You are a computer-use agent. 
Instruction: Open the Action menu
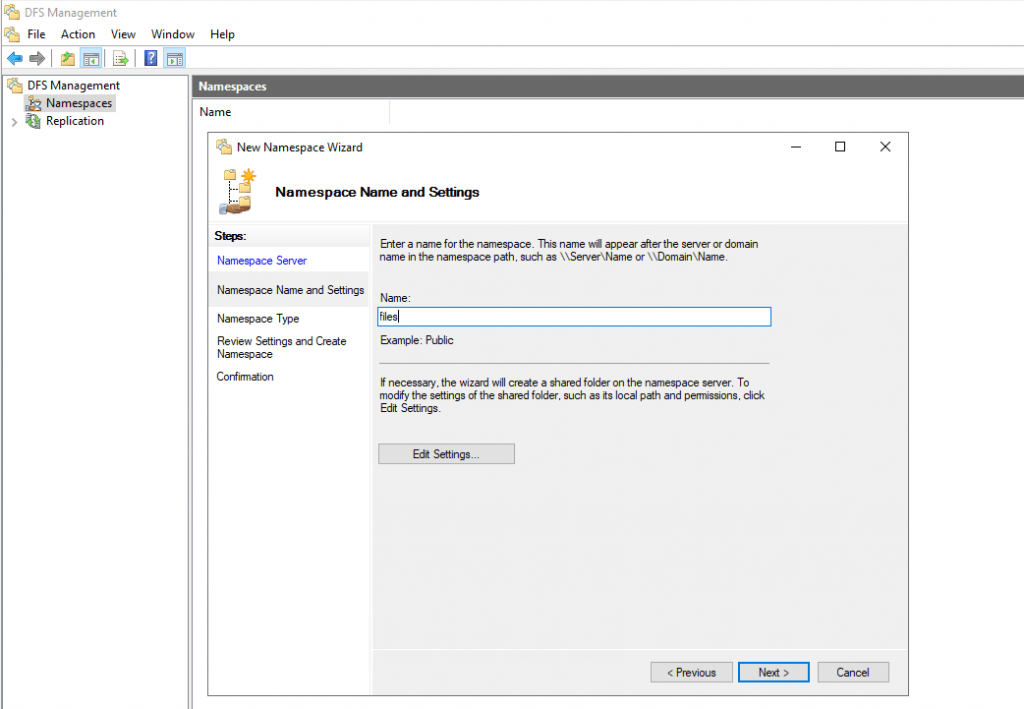click(78, 34)
